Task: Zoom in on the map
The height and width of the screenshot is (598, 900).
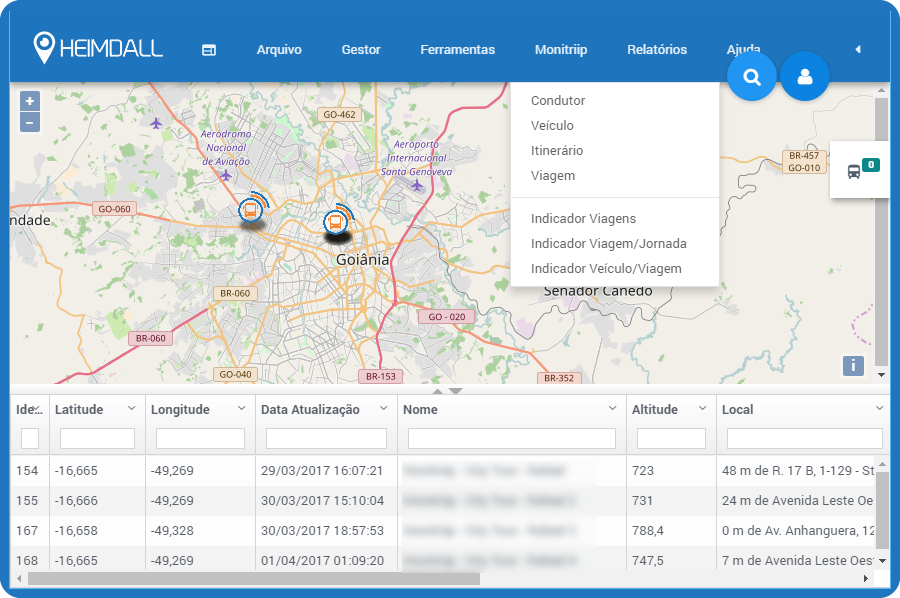Action: [30, 102]
